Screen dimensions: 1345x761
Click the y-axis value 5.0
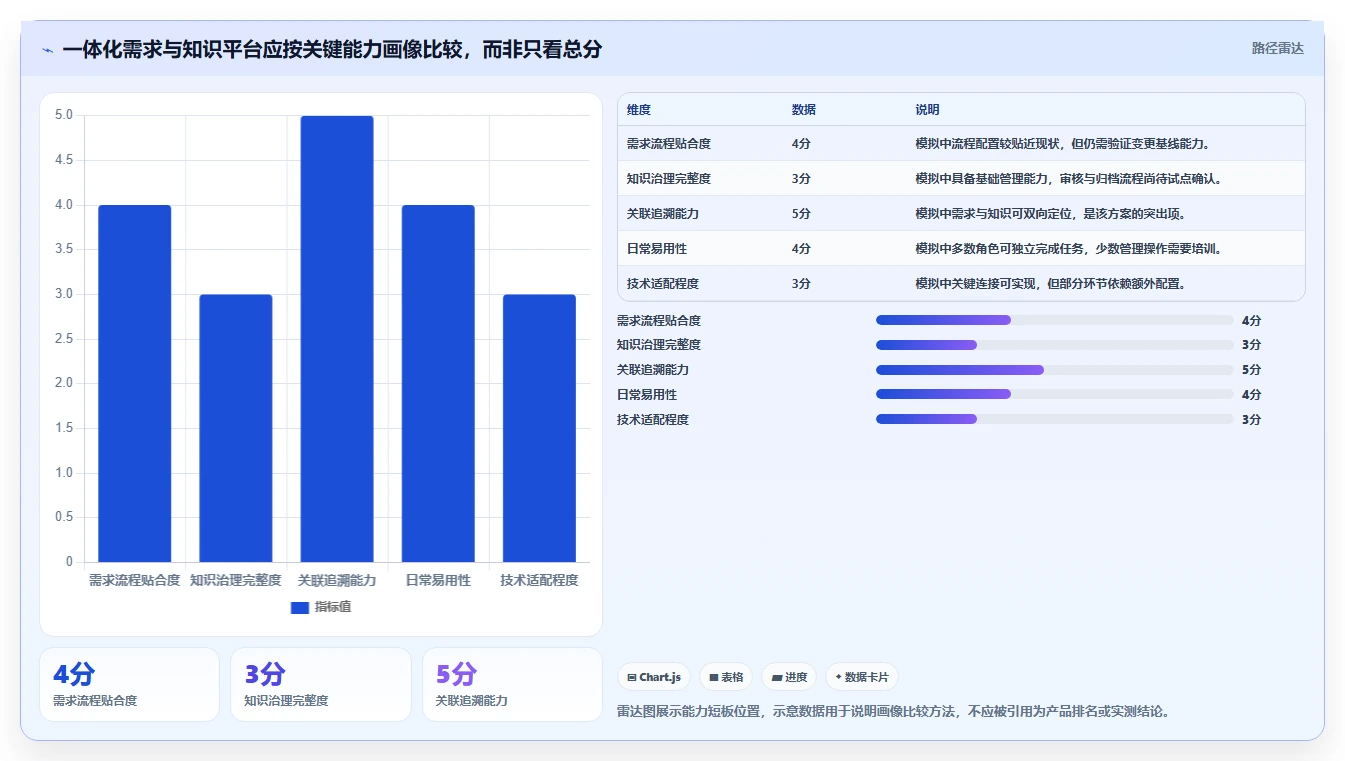click(x=64, y=115)
